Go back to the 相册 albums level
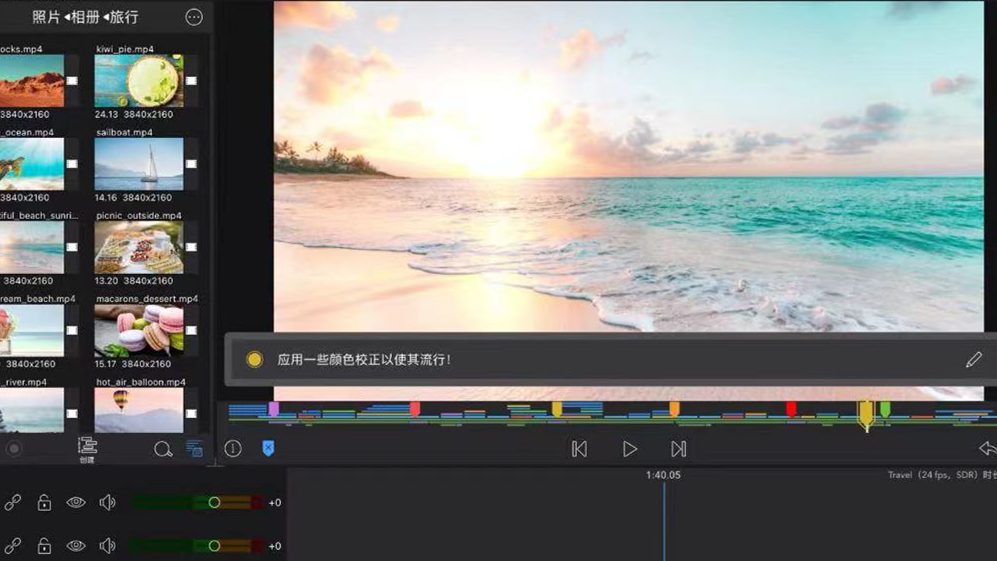This screenshot has height=561, width=997. (x=85, y=17)
